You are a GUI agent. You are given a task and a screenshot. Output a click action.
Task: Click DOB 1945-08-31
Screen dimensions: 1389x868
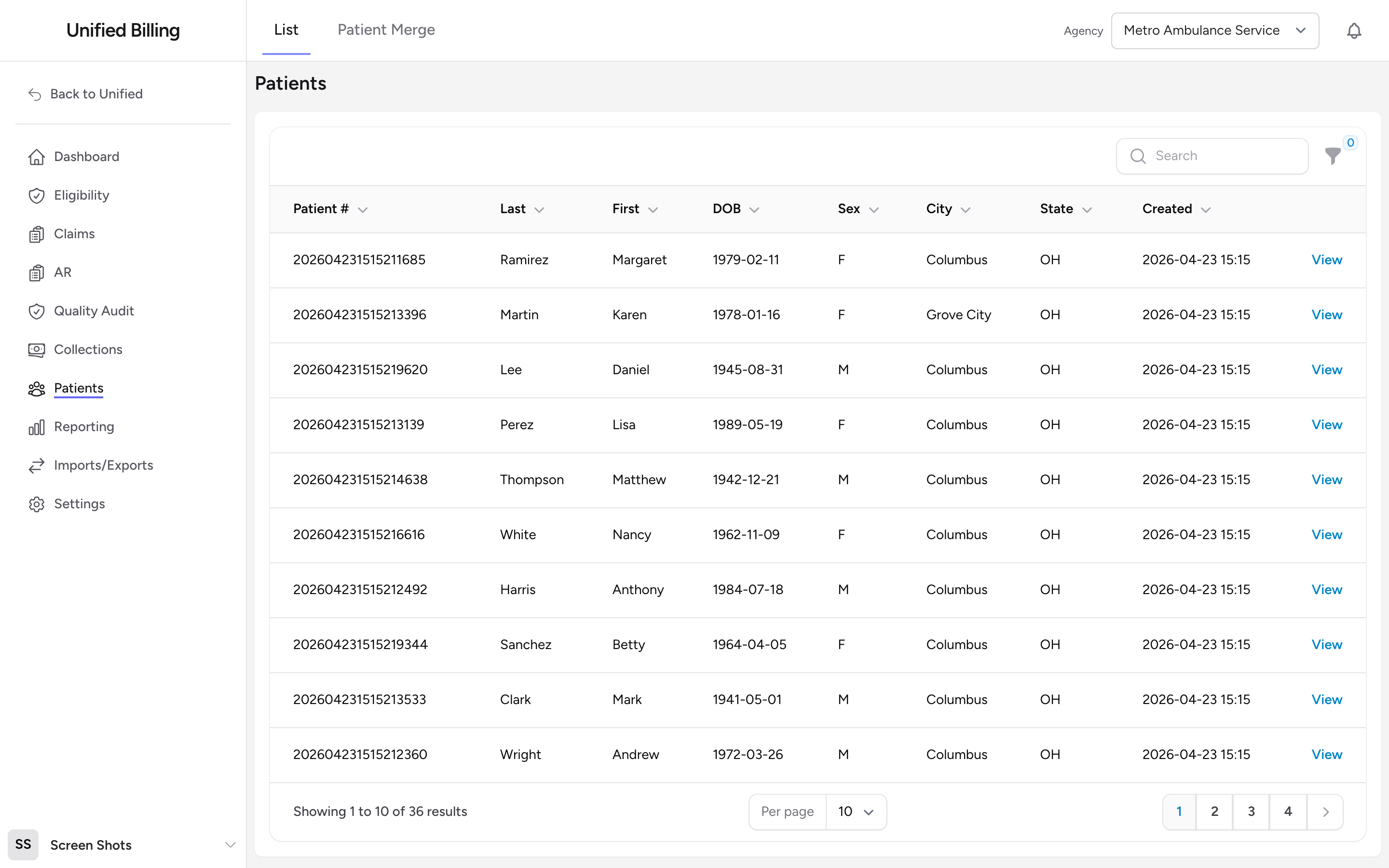pyautogui.click(x=748, y=370)
